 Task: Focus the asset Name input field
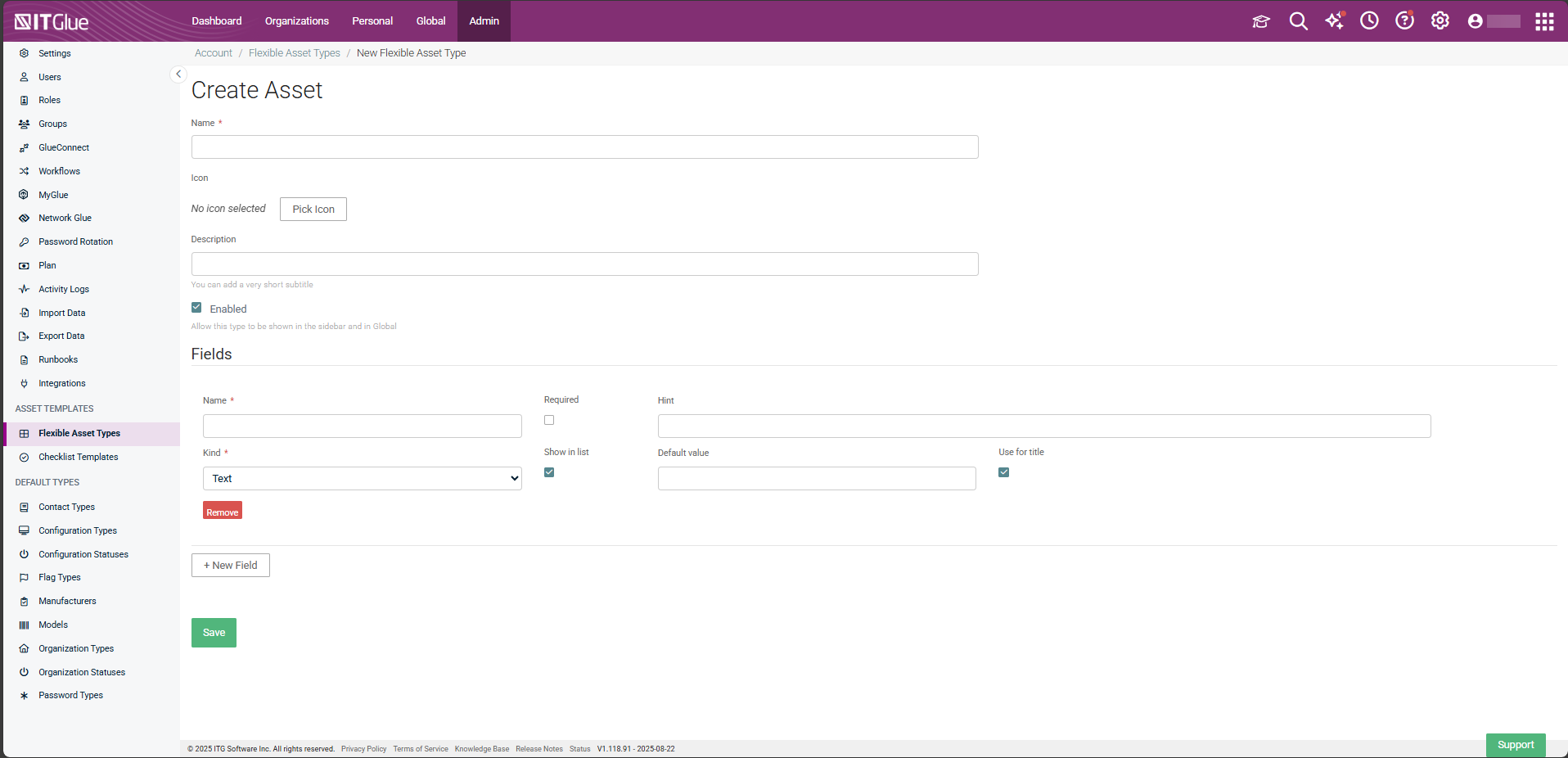click(585, 147)
